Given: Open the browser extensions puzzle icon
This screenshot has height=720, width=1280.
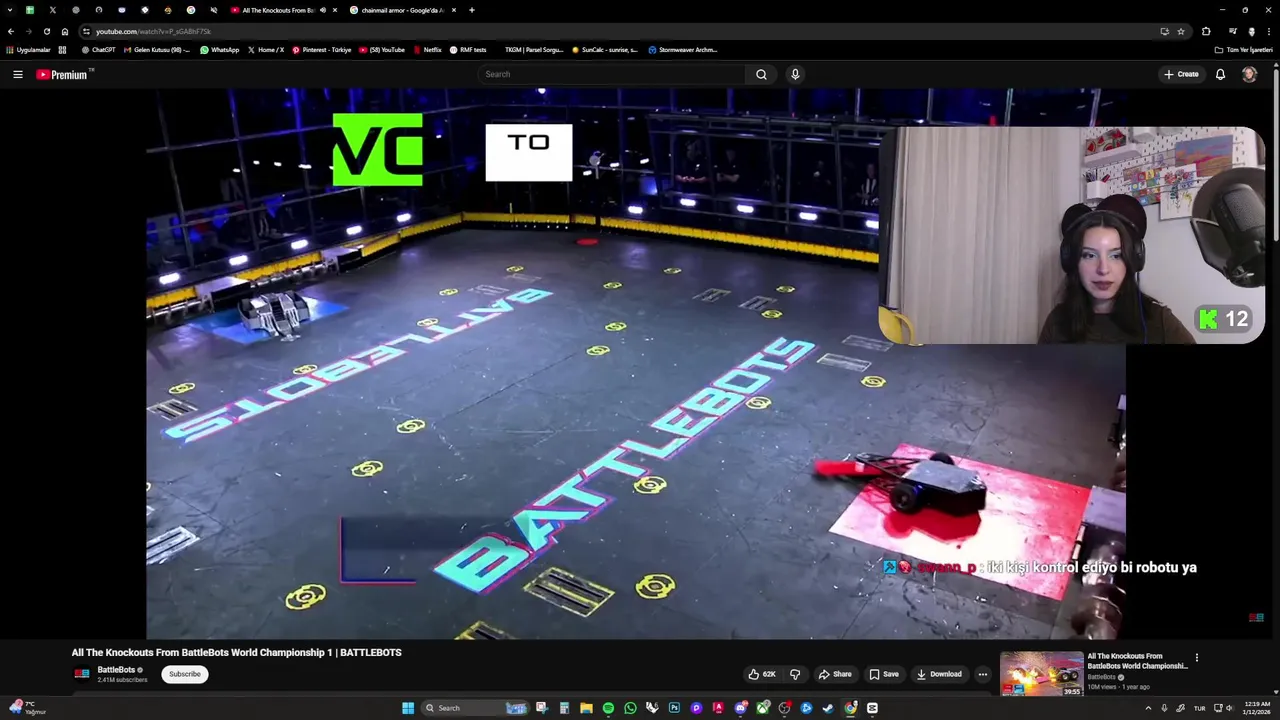Looking at the screenshot, I should [1206, 31].
